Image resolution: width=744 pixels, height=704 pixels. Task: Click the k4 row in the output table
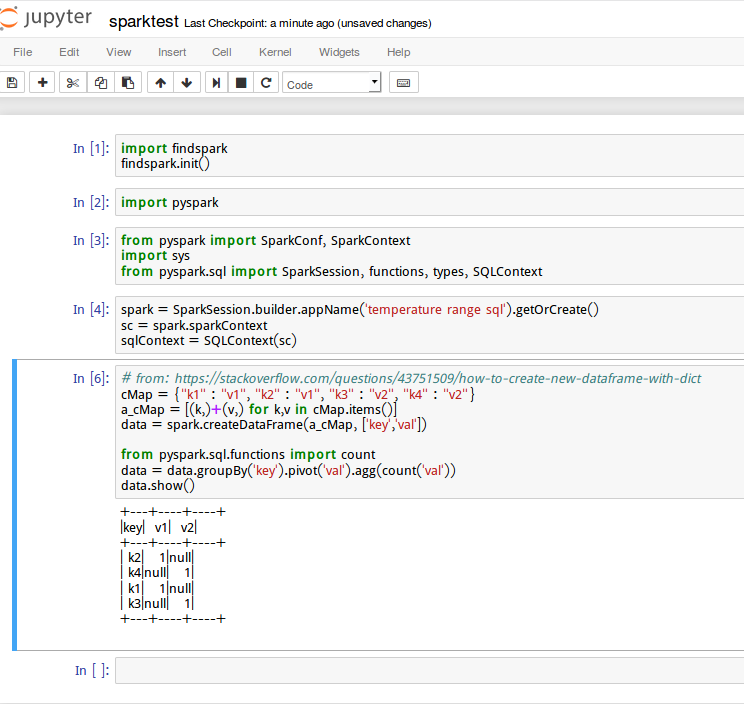[157, 573]
